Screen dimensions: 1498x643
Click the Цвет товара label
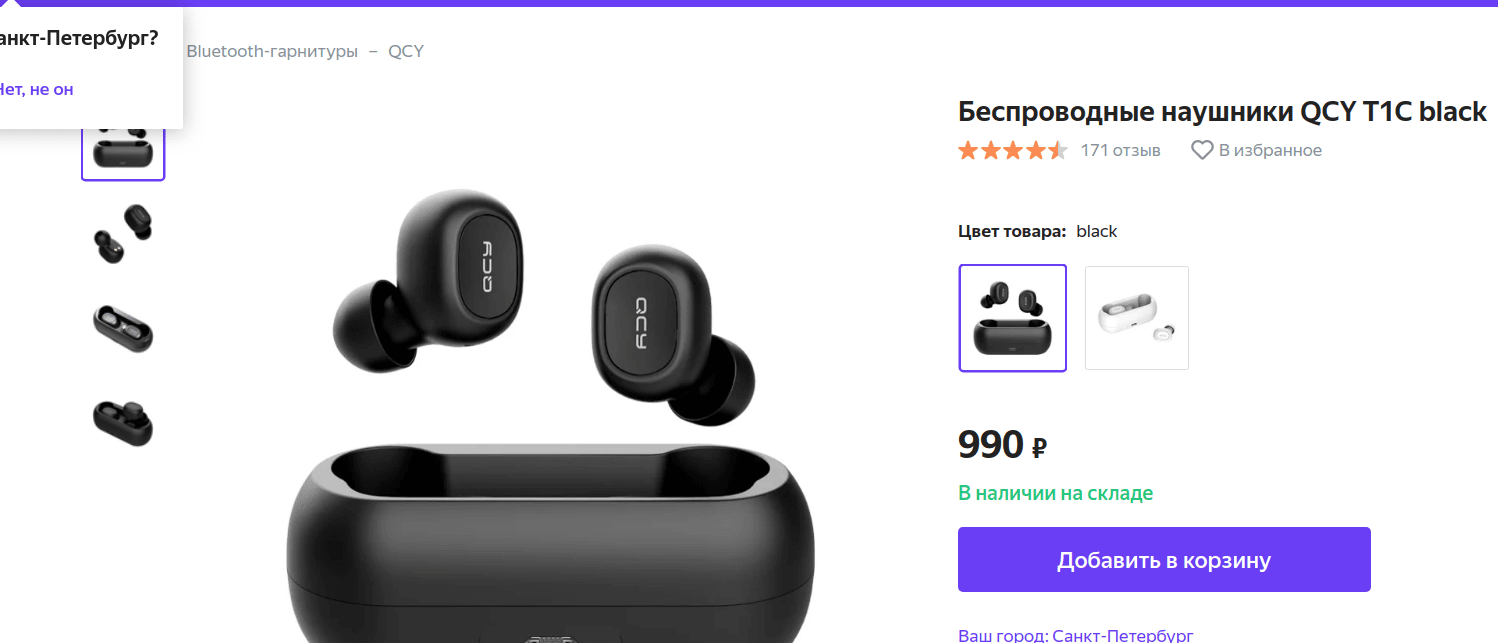[1012, 231]
